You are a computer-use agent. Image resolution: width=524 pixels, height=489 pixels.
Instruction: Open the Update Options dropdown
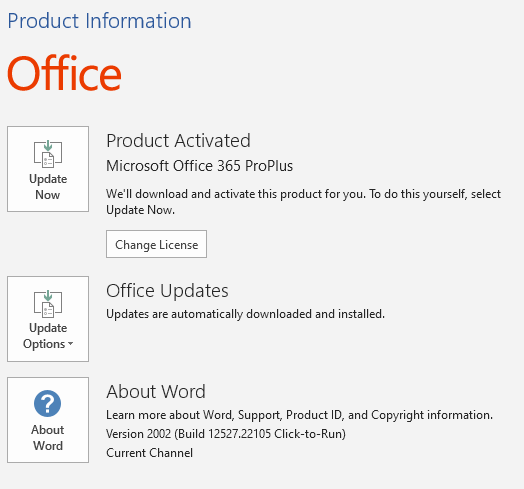coord(48,319)
